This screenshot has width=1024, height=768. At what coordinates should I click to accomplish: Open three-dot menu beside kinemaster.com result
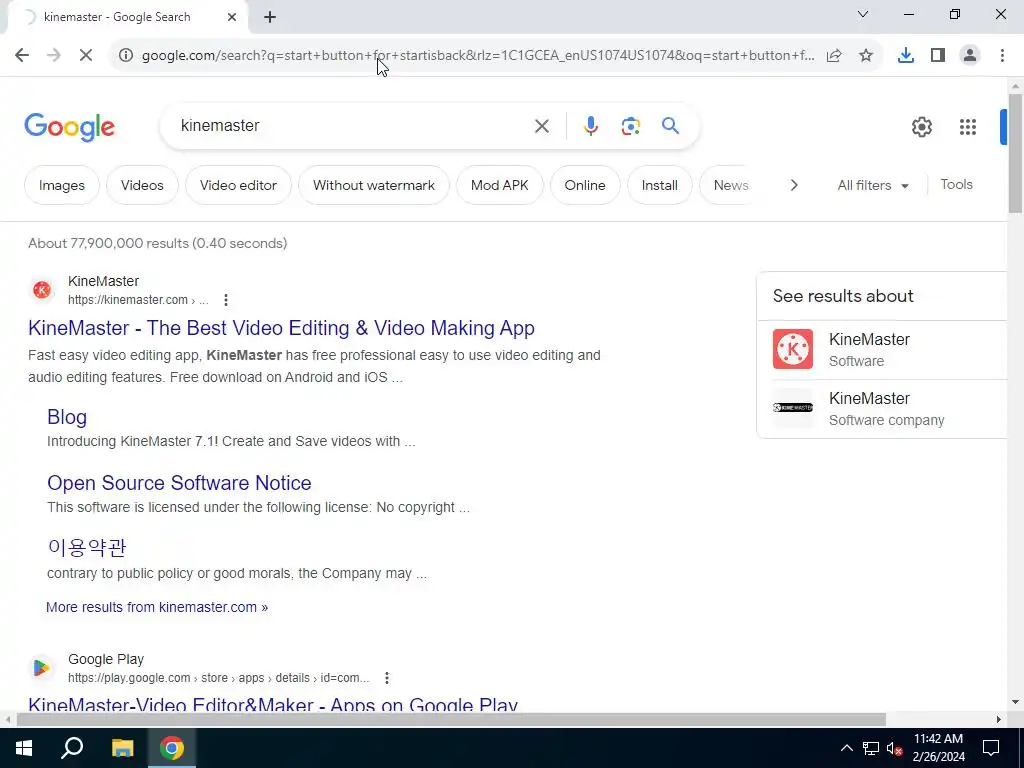click(226, 300)
